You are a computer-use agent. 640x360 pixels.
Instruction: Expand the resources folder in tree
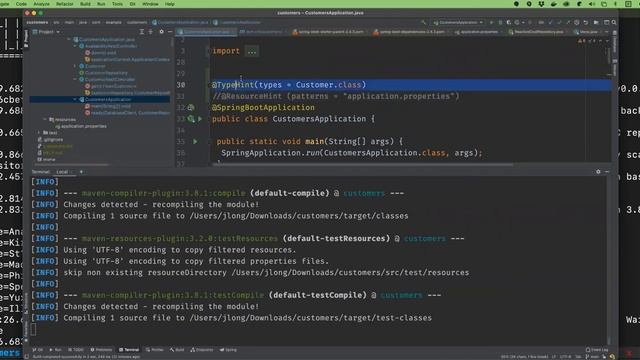45,119
